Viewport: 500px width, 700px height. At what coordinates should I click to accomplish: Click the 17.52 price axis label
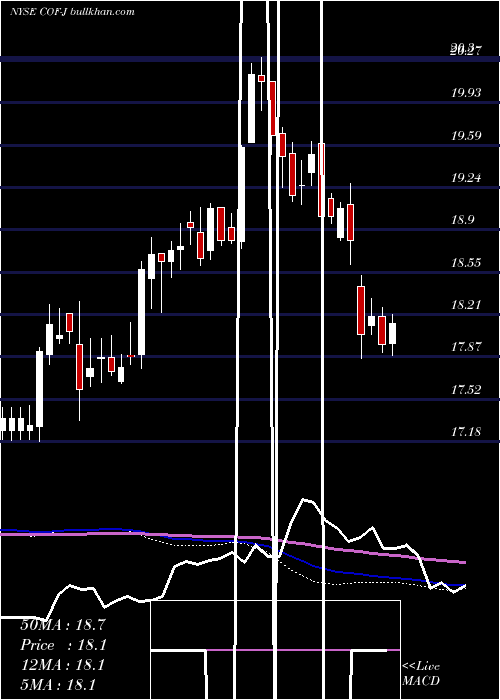point(466,389)
